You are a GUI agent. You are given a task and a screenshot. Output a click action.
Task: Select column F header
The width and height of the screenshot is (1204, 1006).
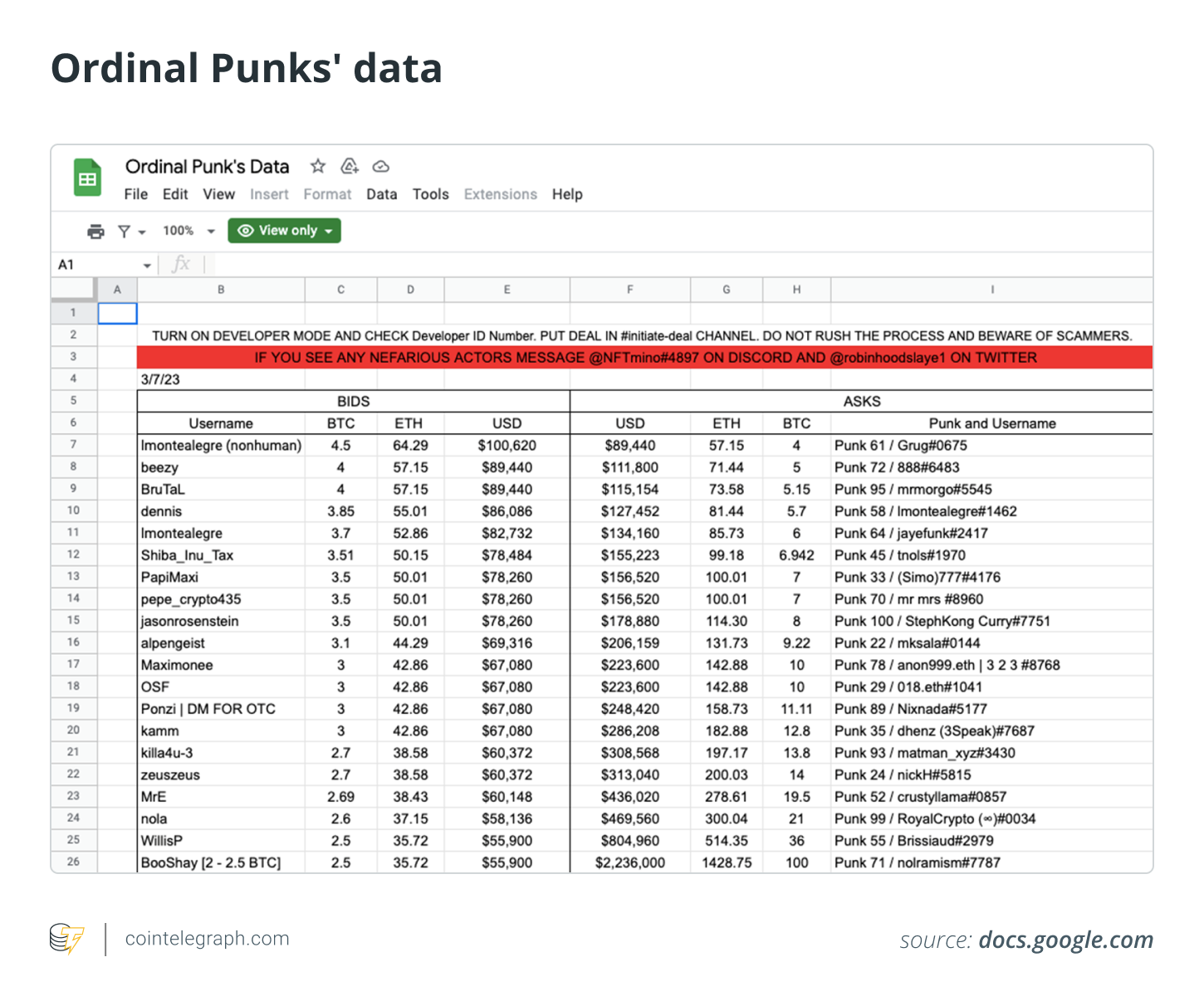[x=630, y=290]
